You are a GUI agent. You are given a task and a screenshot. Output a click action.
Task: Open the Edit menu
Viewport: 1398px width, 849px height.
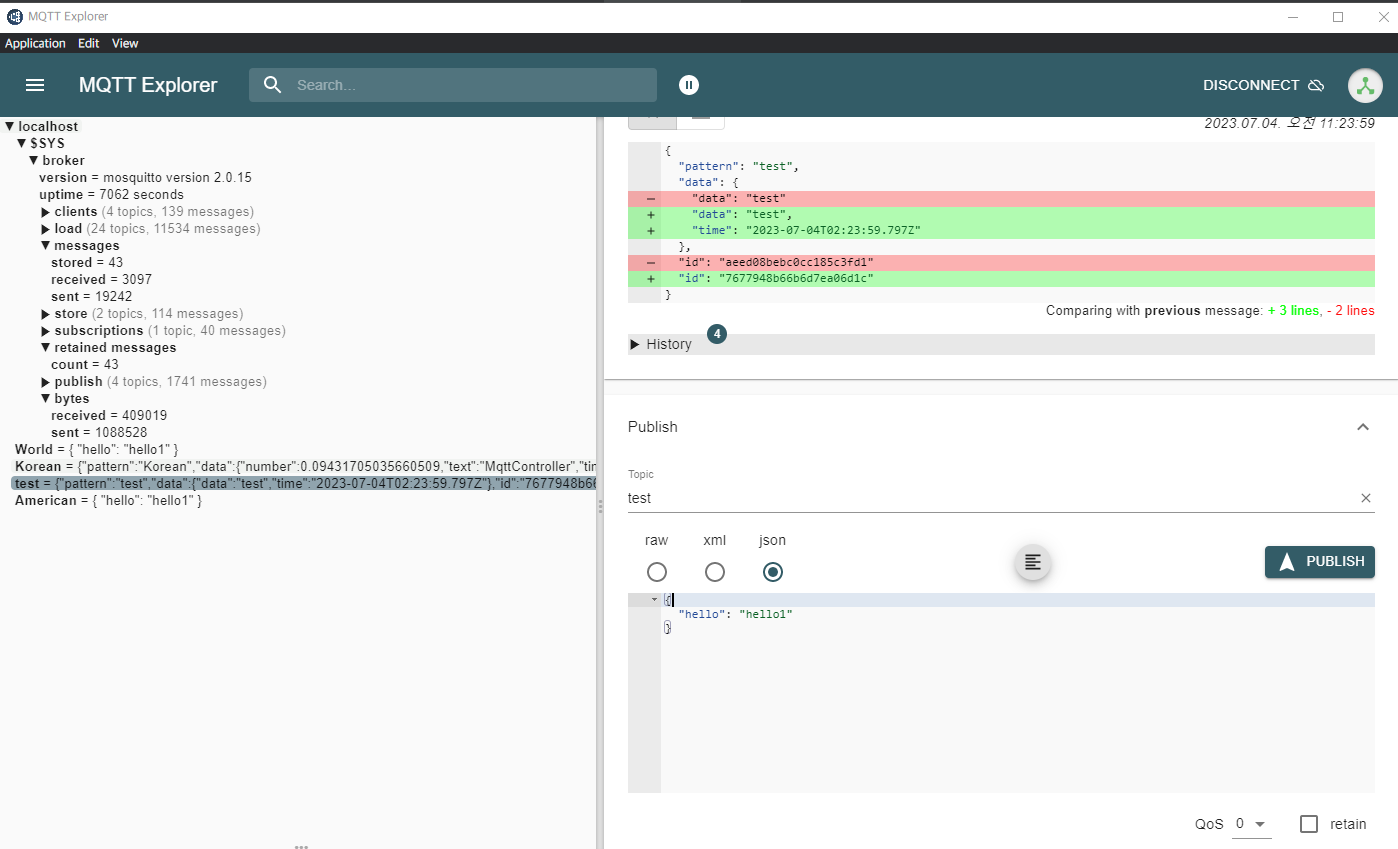click(89, 43)
